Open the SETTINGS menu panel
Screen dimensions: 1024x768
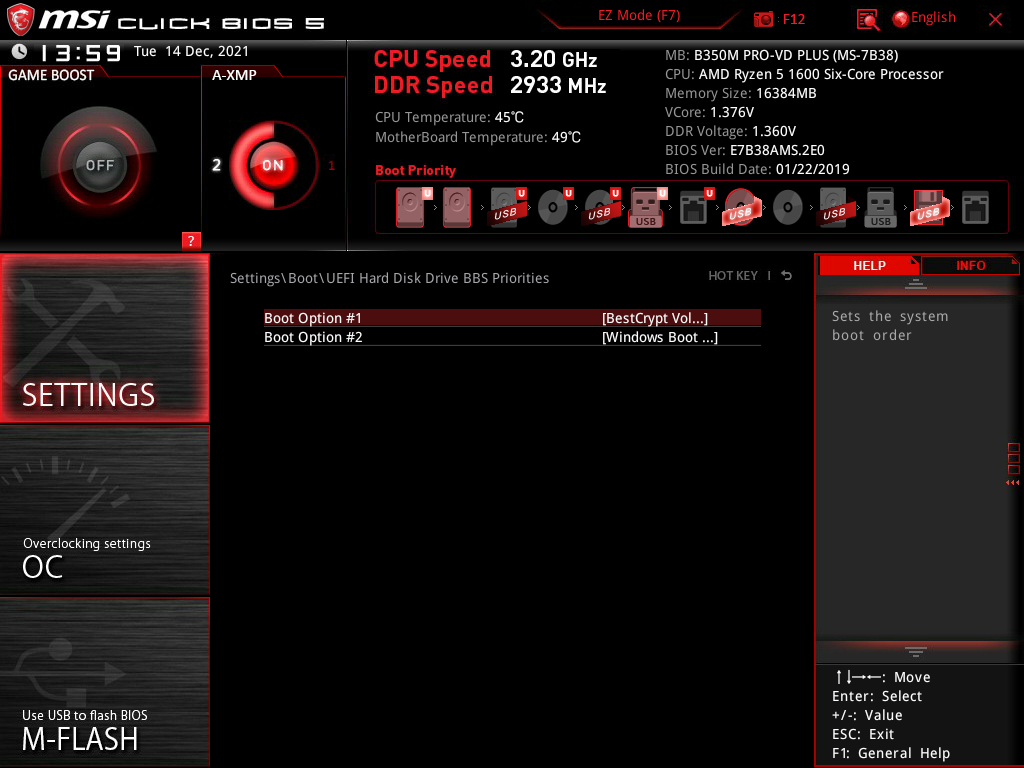pos(104,338)
